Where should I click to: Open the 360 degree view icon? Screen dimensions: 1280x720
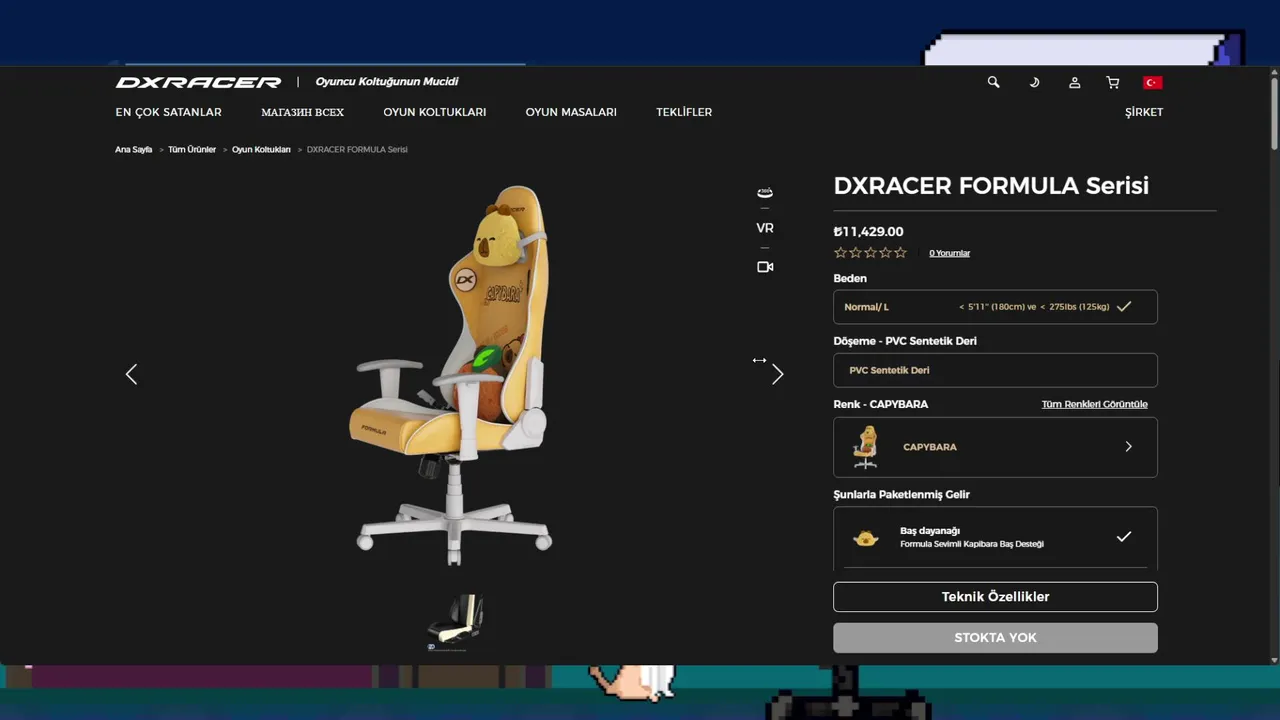[765, 192]
